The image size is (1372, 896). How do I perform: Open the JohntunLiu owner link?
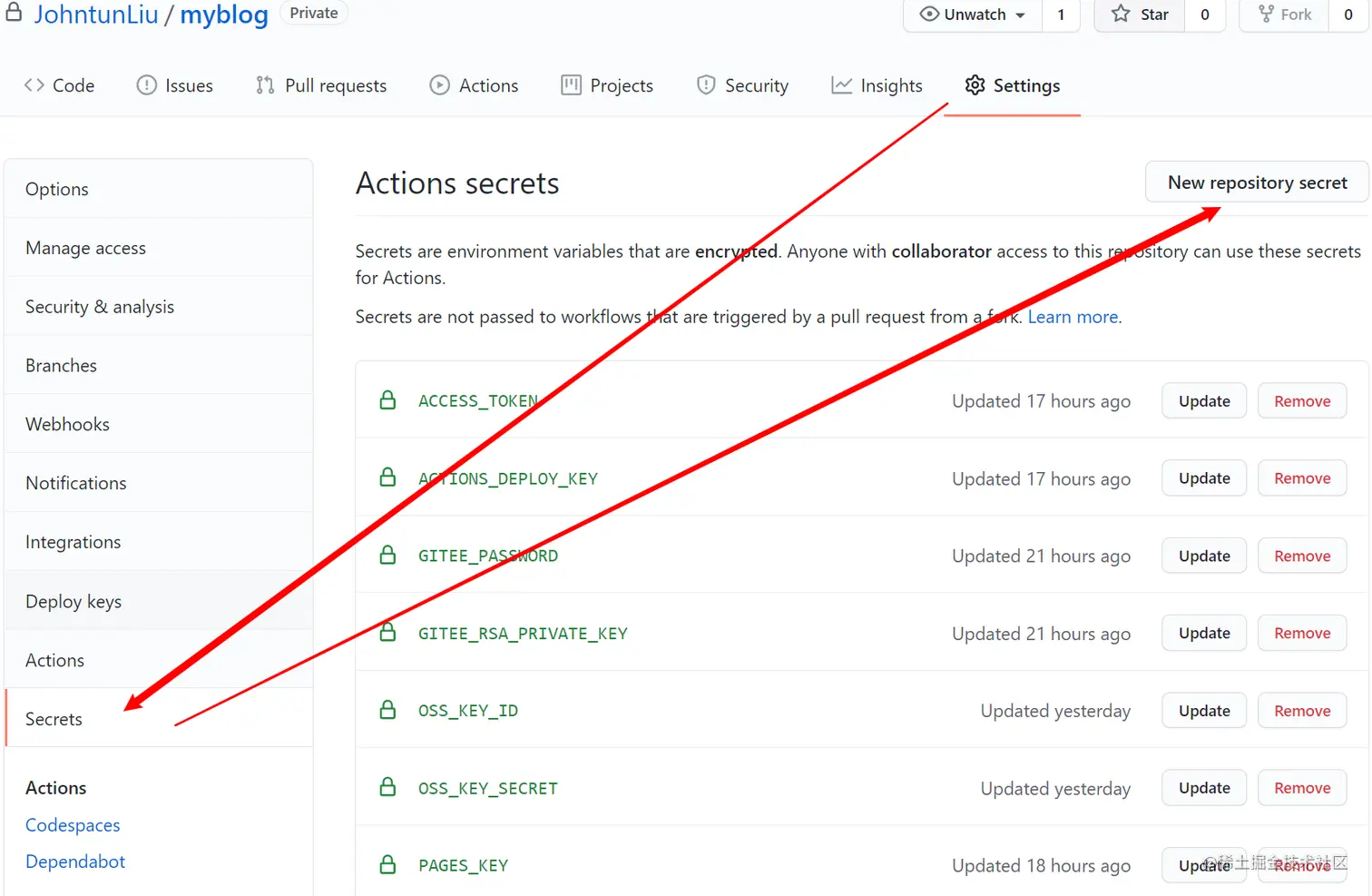tap(96, 15)
